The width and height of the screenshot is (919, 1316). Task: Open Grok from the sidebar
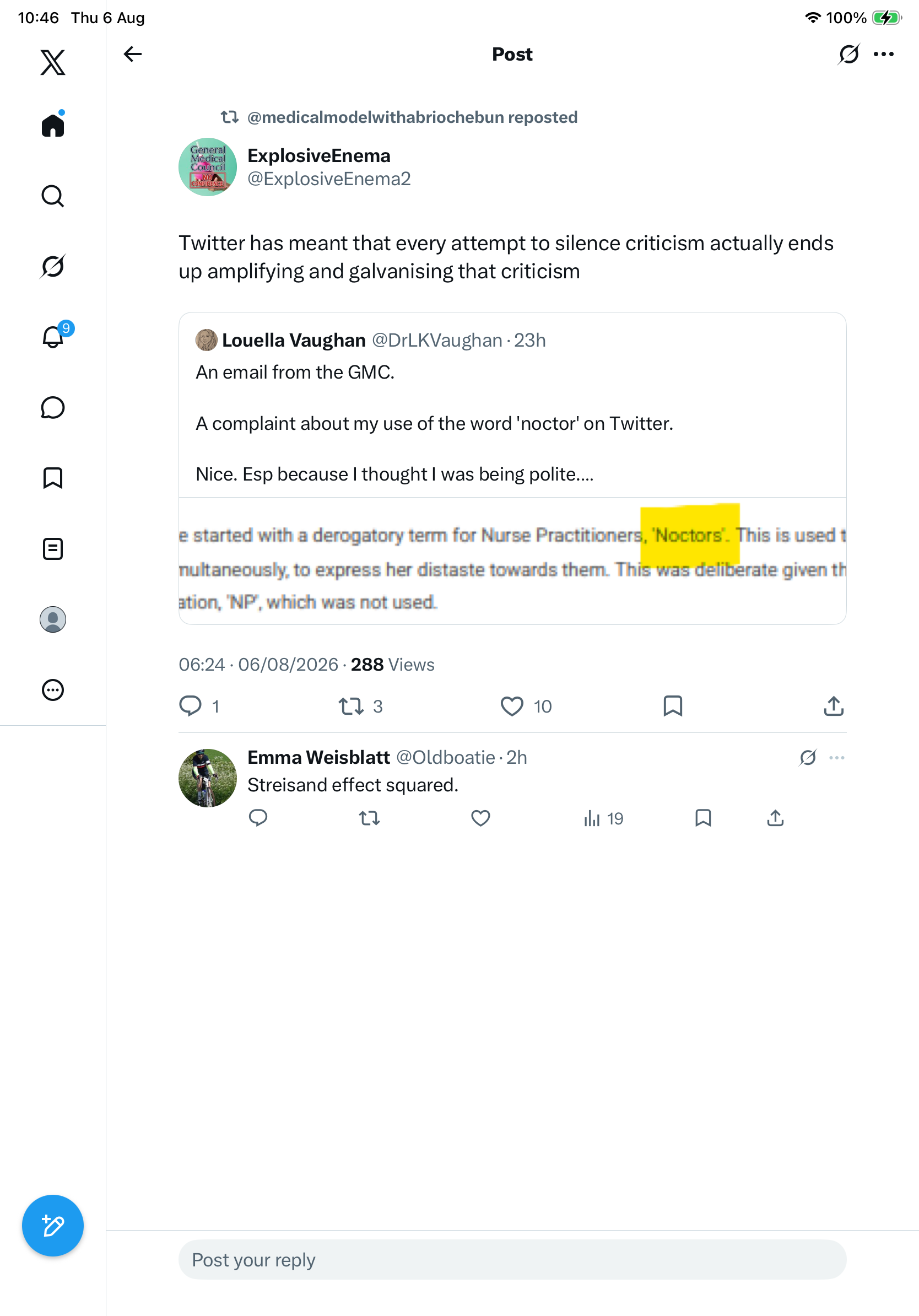click(53, 267)
